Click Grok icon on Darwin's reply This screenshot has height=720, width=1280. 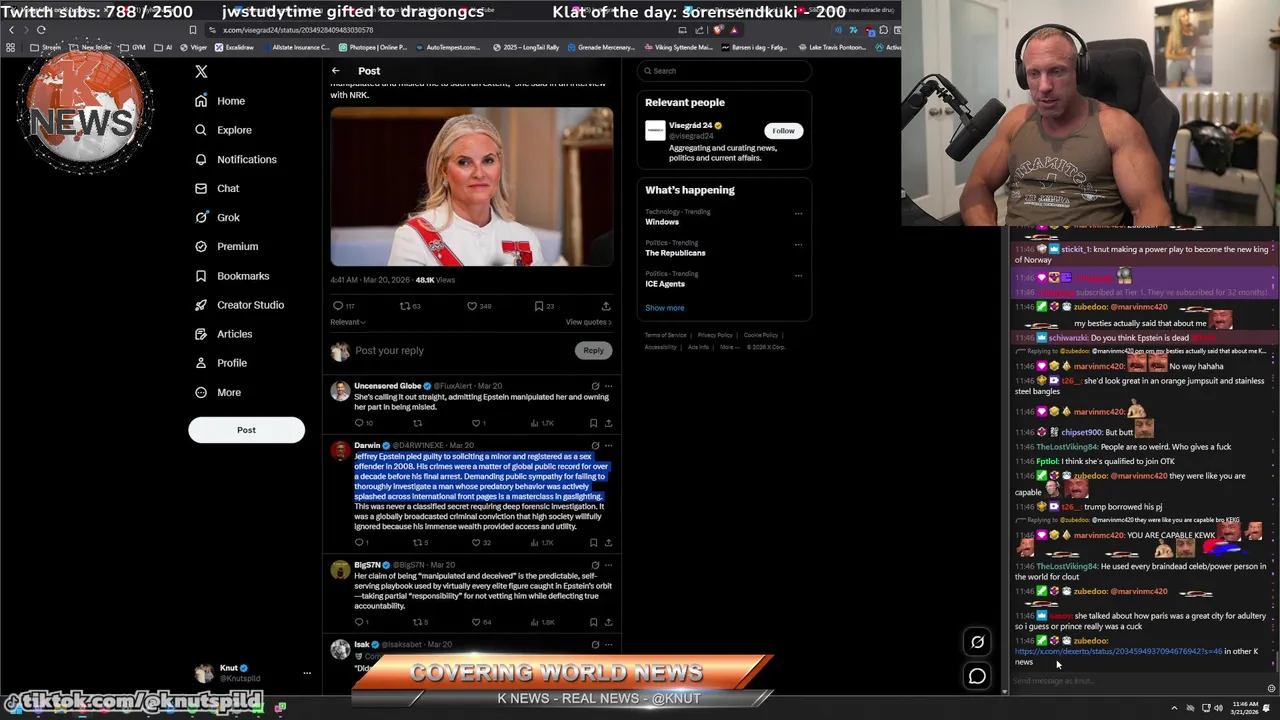click(595, 445)
